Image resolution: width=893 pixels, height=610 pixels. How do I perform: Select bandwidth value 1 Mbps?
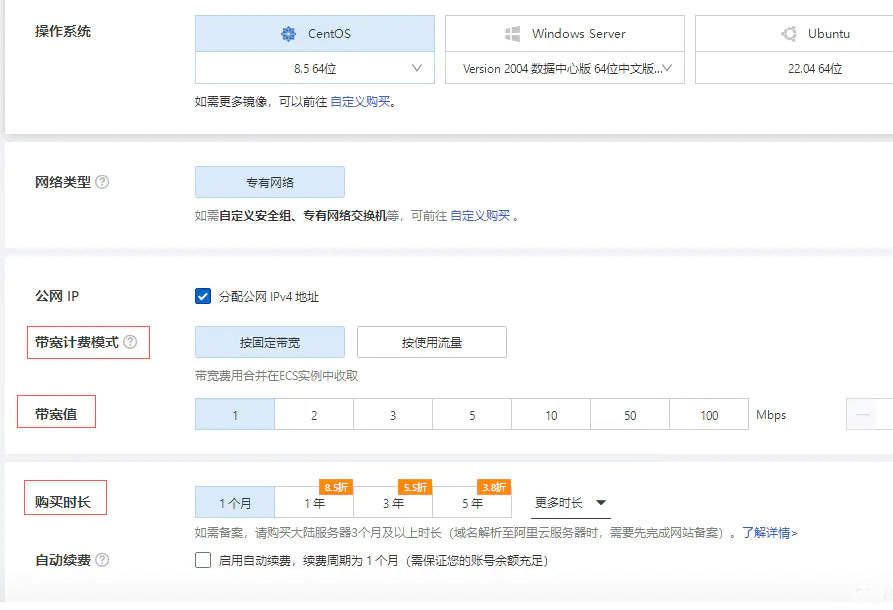(x=235, y=415)
